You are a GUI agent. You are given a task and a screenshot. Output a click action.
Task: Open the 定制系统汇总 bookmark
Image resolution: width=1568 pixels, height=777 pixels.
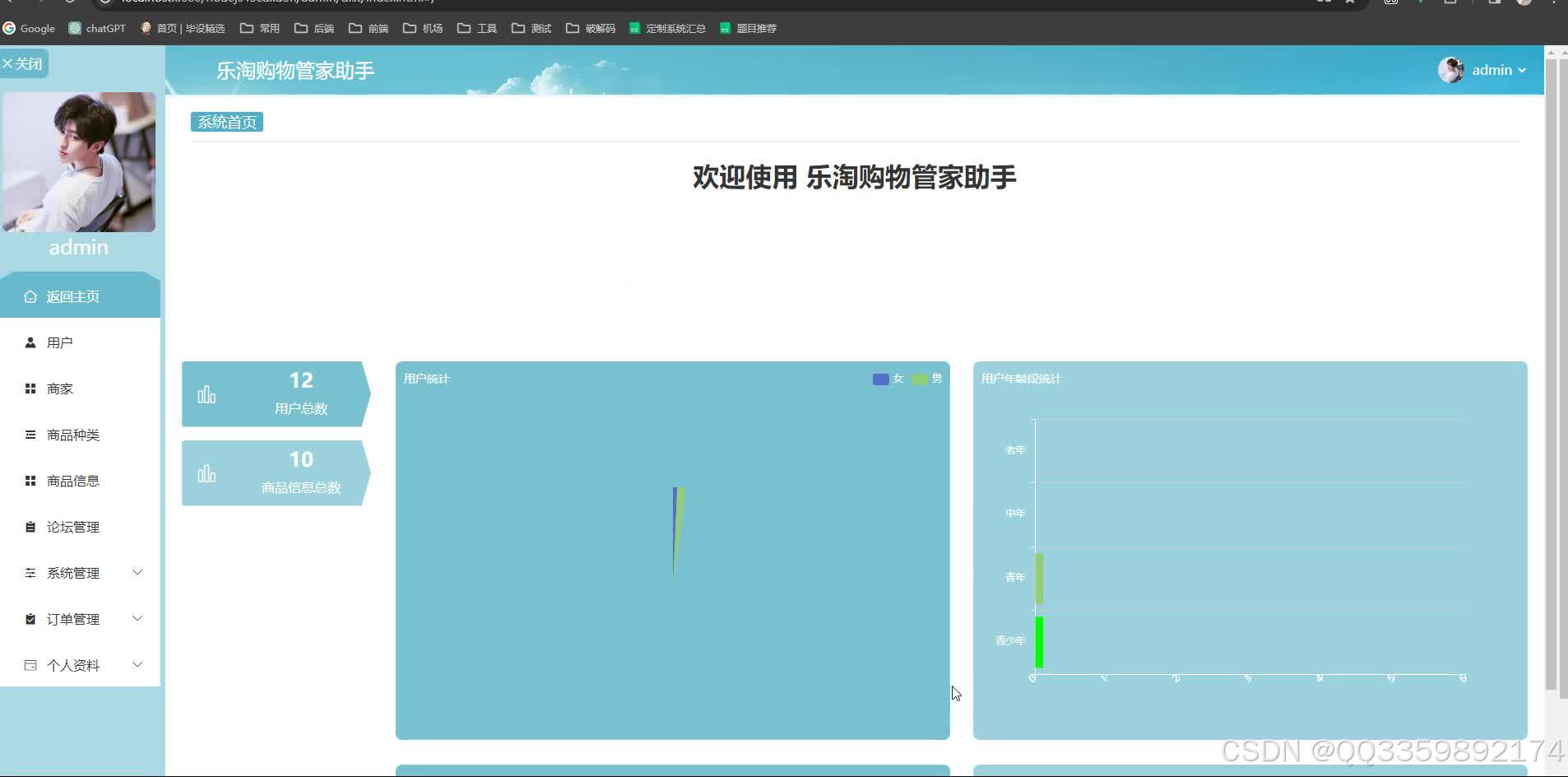click(667, 28)
